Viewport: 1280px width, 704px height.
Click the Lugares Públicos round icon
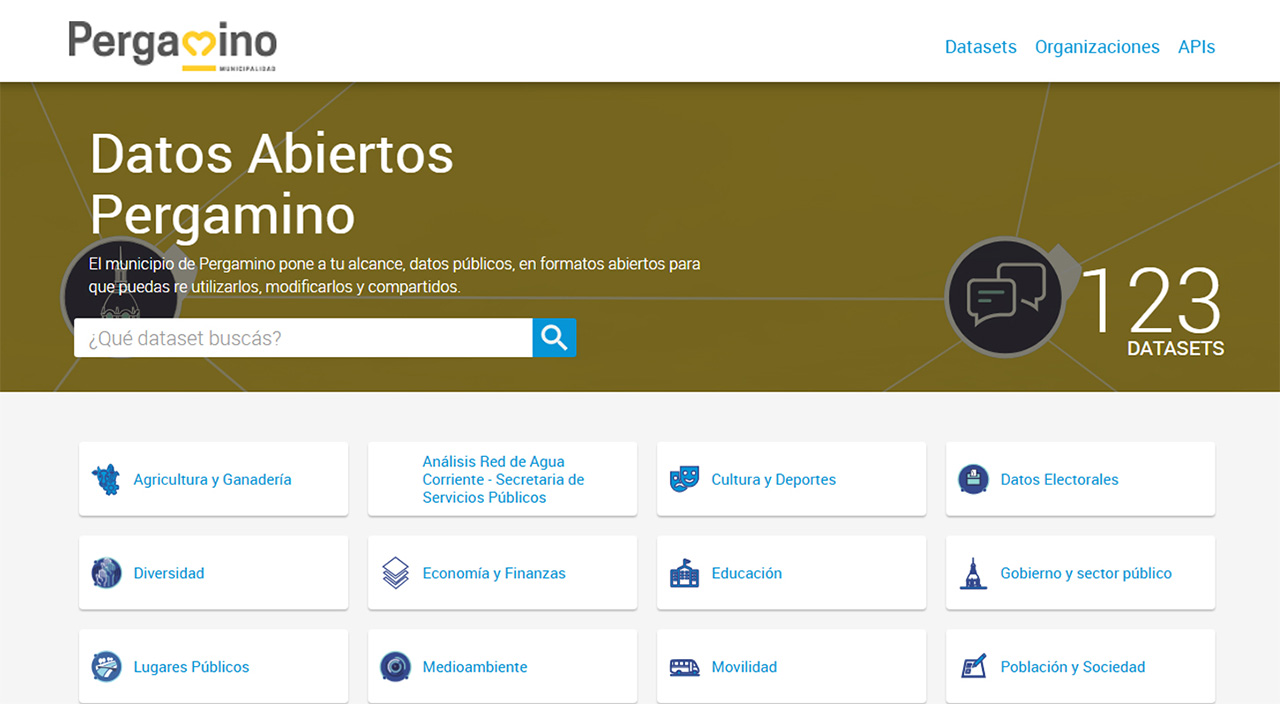[x=106, y=667]
